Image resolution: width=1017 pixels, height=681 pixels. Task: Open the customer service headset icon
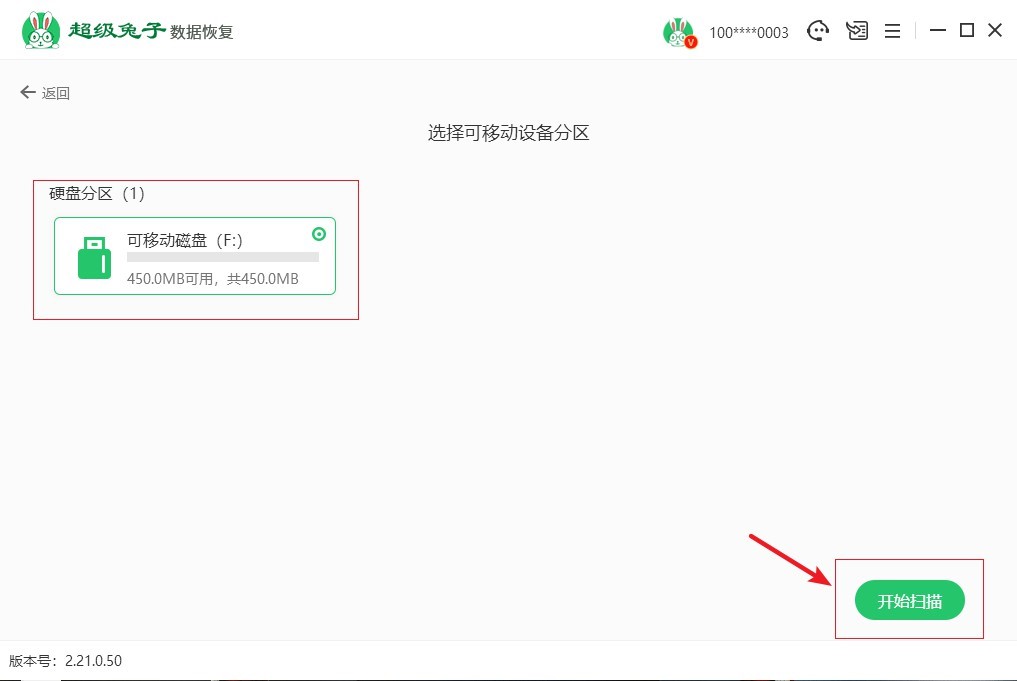[x=818, y=30]
